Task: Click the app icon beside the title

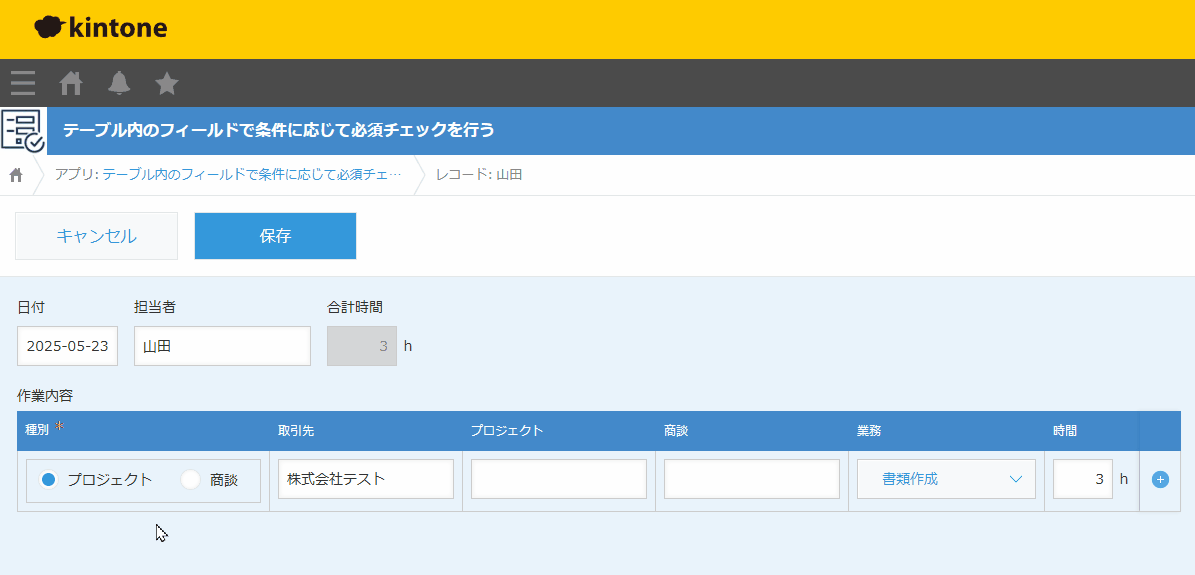Action: point(23,131)
